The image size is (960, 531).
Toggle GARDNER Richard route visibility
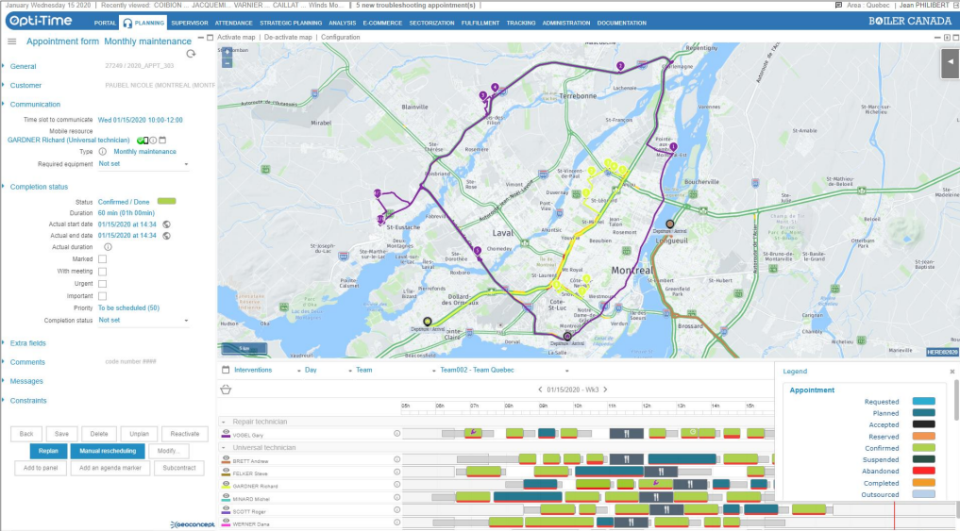click(x=226, y=485)
